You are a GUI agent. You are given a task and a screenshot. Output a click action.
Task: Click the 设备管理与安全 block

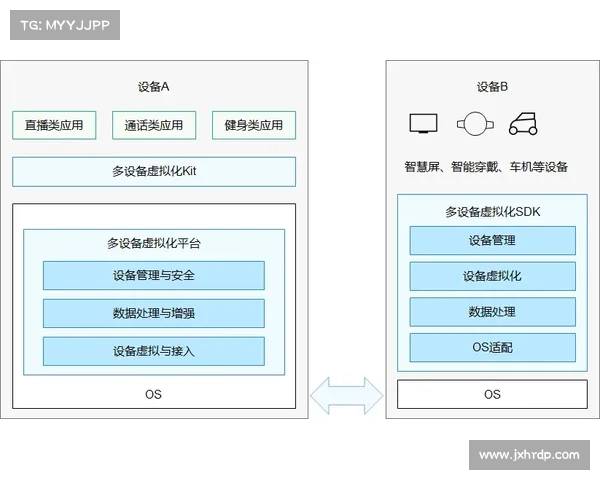click(154, 275)
